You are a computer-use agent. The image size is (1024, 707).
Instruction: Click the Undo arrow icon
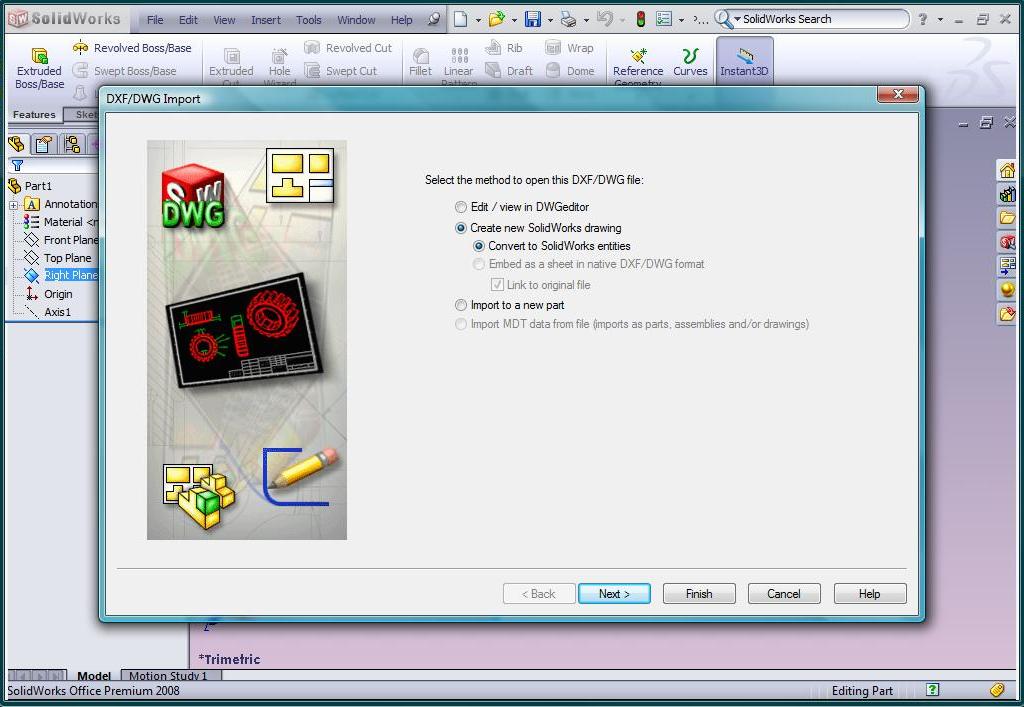point(605,20)
